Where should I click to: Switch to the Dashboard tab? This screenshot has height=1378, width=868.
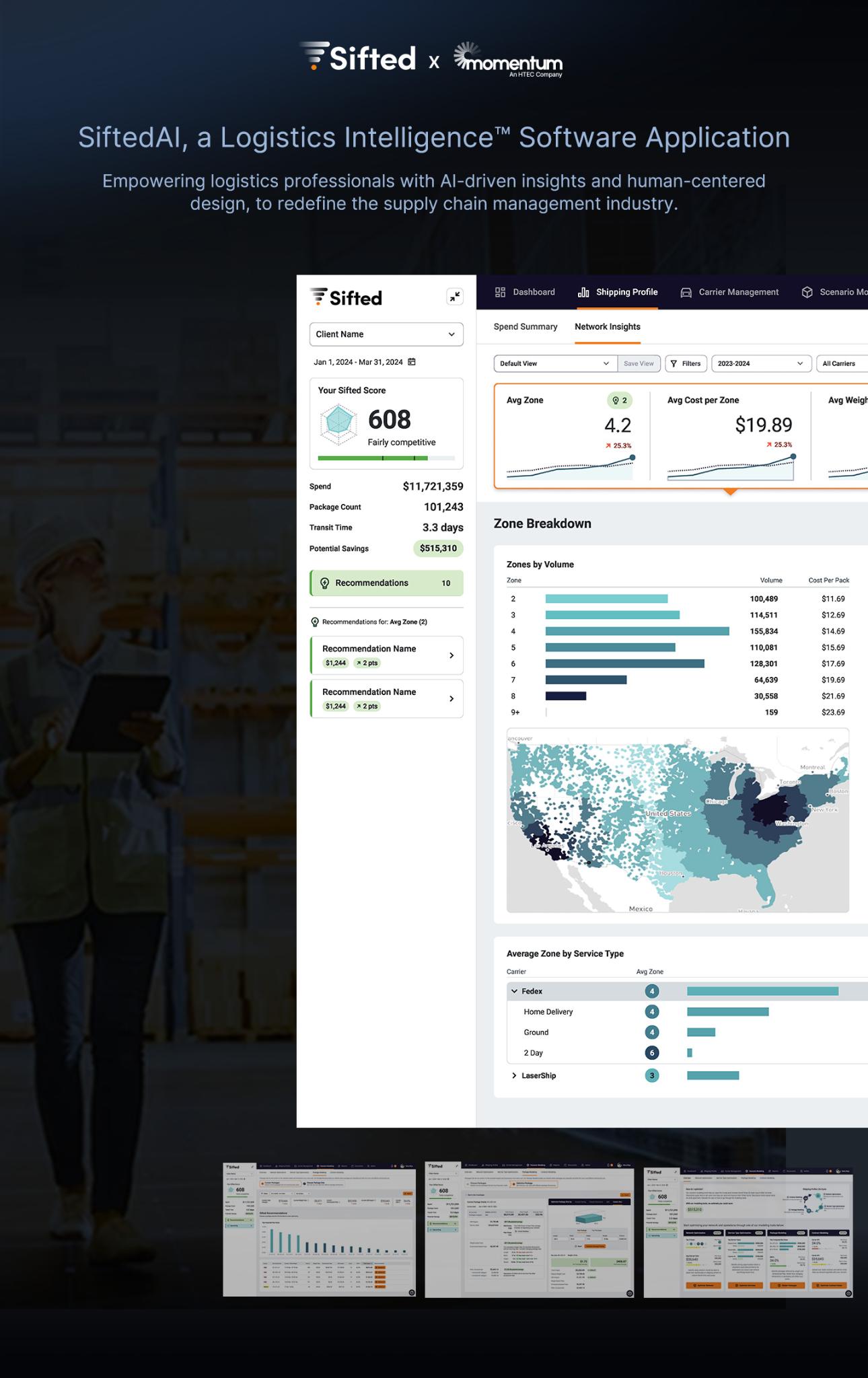[x=525, y=292]
